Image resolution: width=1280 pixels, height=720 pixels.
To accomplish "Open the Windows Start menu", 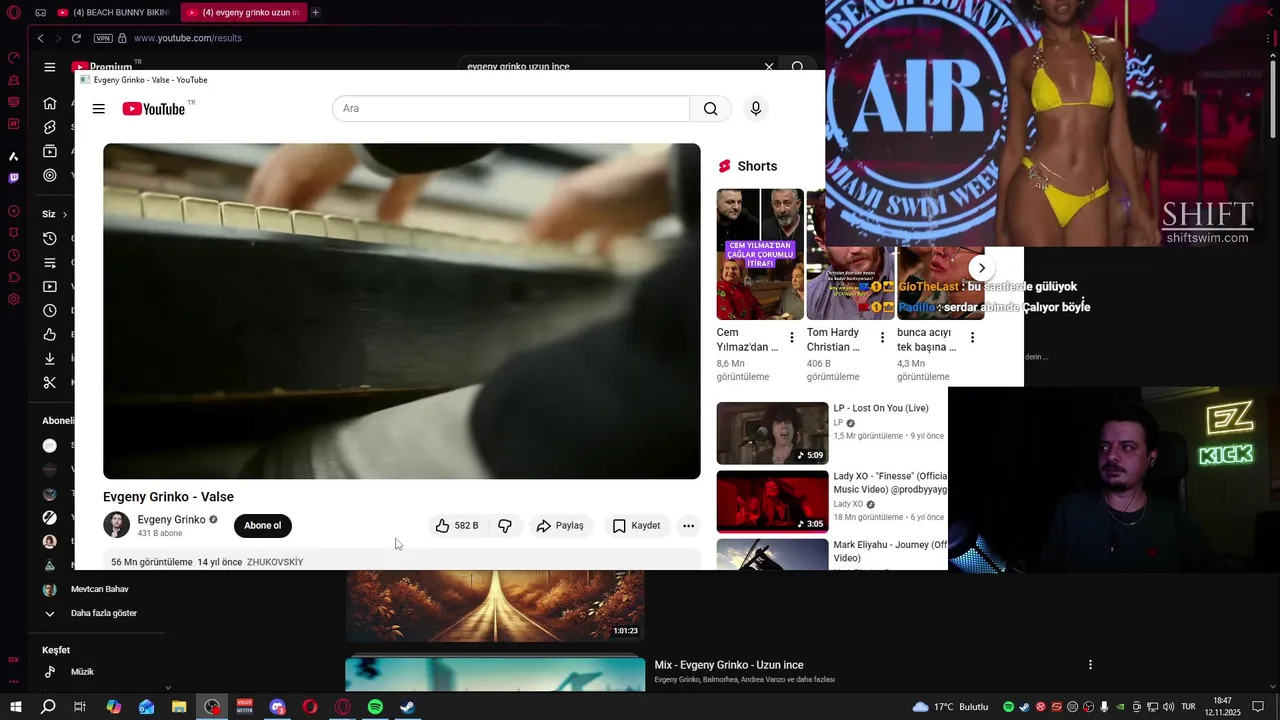I will [15, 707].
